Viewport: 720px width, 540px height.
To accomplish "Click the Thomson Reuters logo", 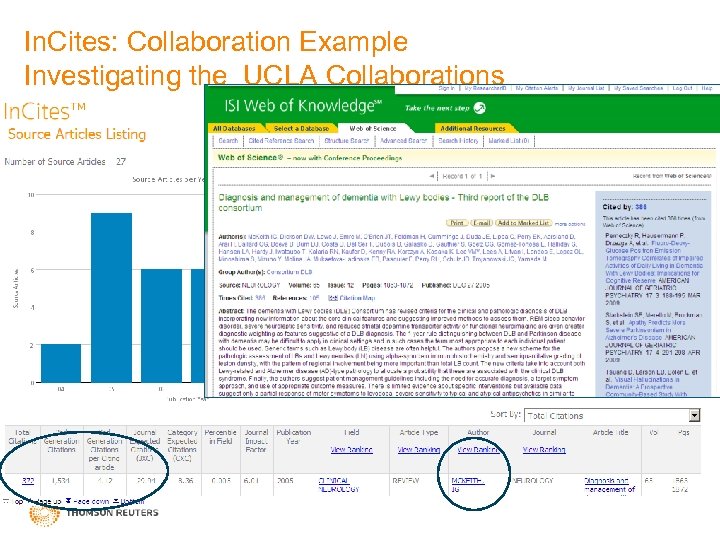I will point(94,515).
